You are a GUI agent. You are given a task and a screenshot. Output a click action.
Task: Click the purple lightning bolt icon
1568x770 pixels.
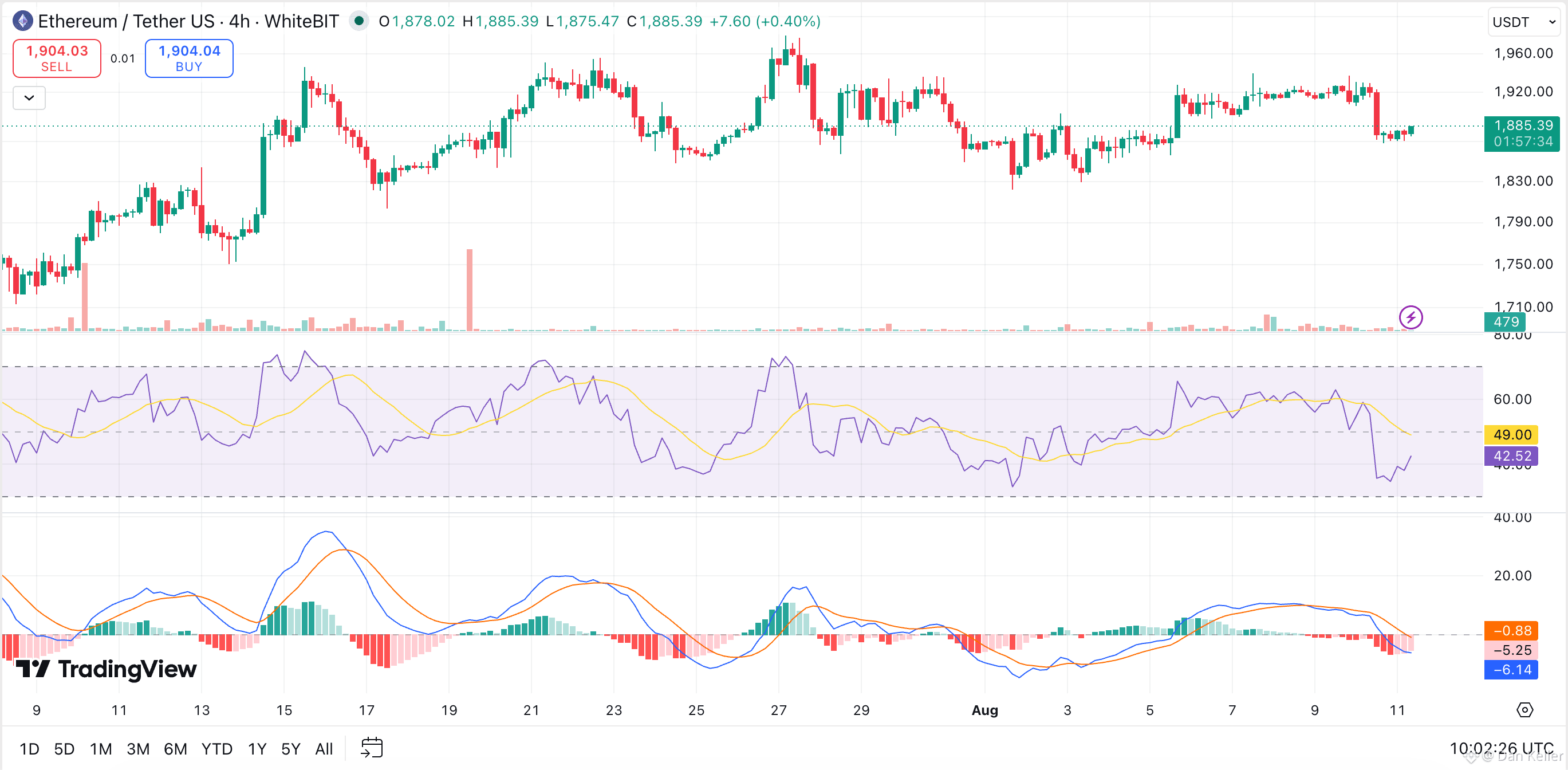point(1411,317)
